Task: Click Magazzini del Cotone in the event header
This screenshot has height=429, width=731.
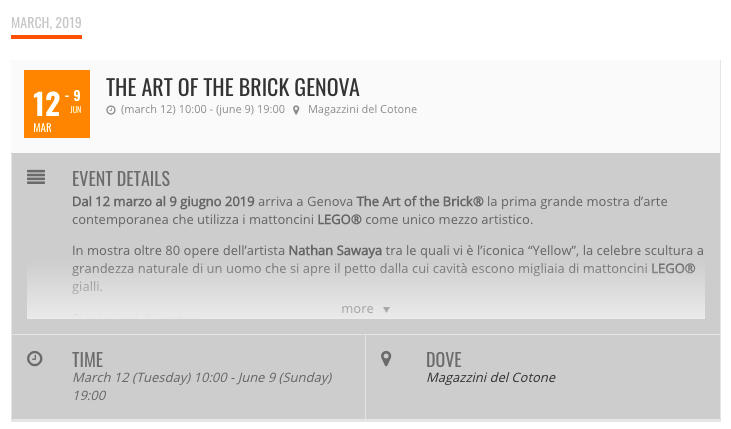Action: (362, 110)
